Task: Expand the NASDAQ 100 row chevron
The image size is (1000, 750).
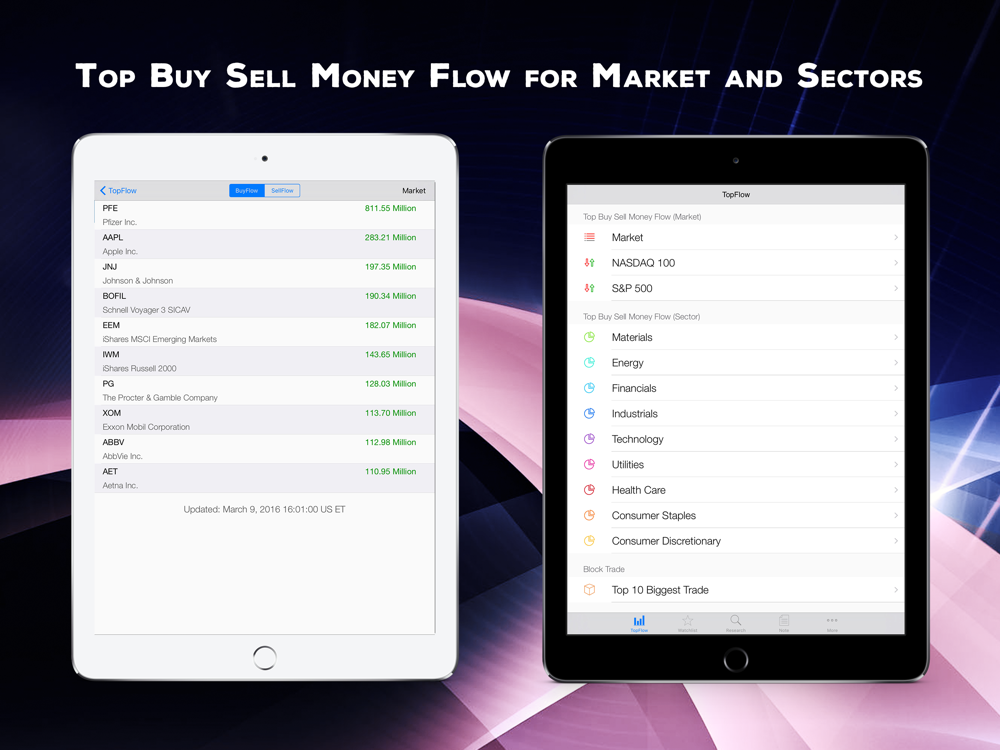Action: [x=896, y=263]
